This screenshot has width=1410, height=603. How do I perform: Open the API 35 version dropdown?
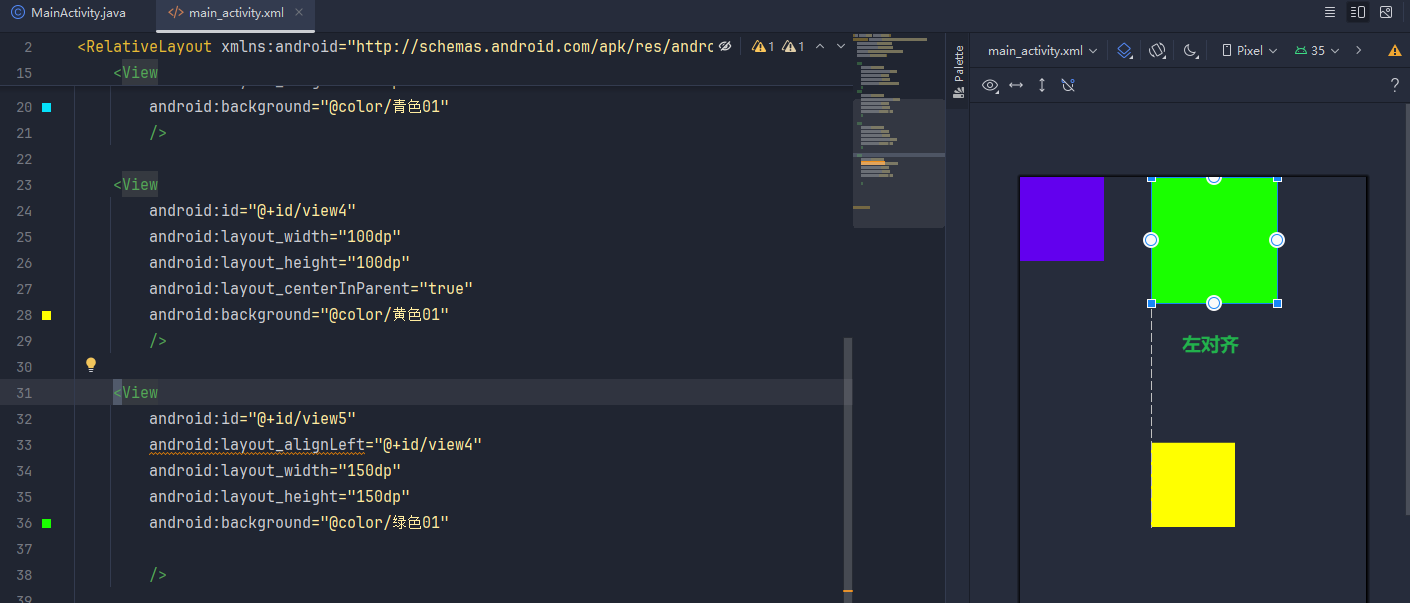click(x=1316, y=50)
